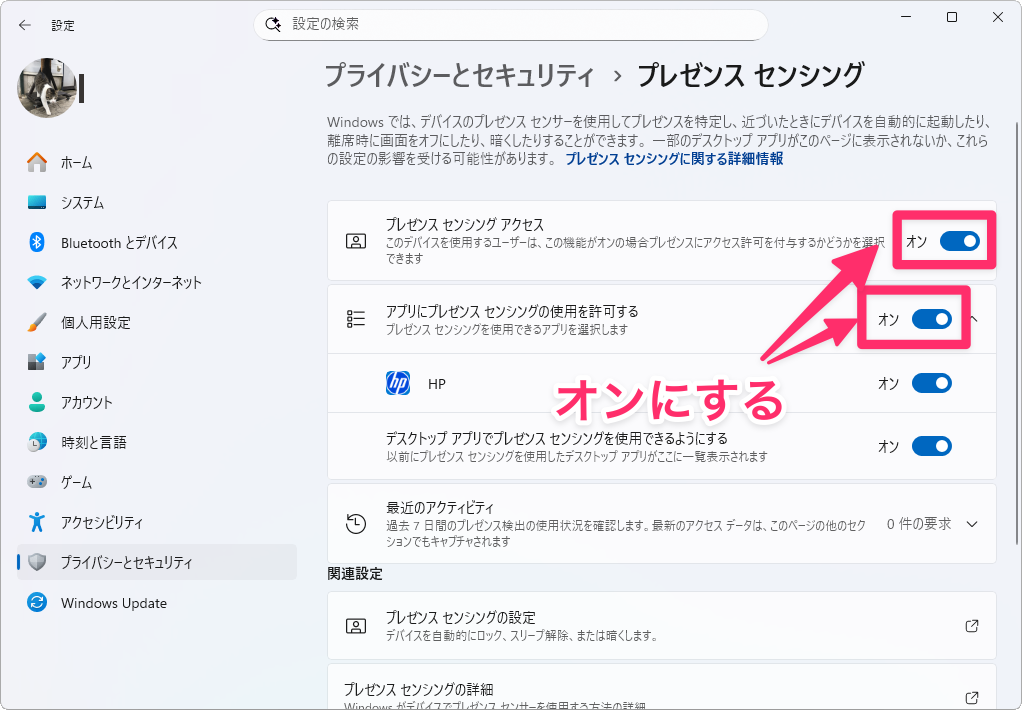Click the back arrow in title bar
Image resolution: width=1022 pixels, height=710 pixels.
(25, 24)
